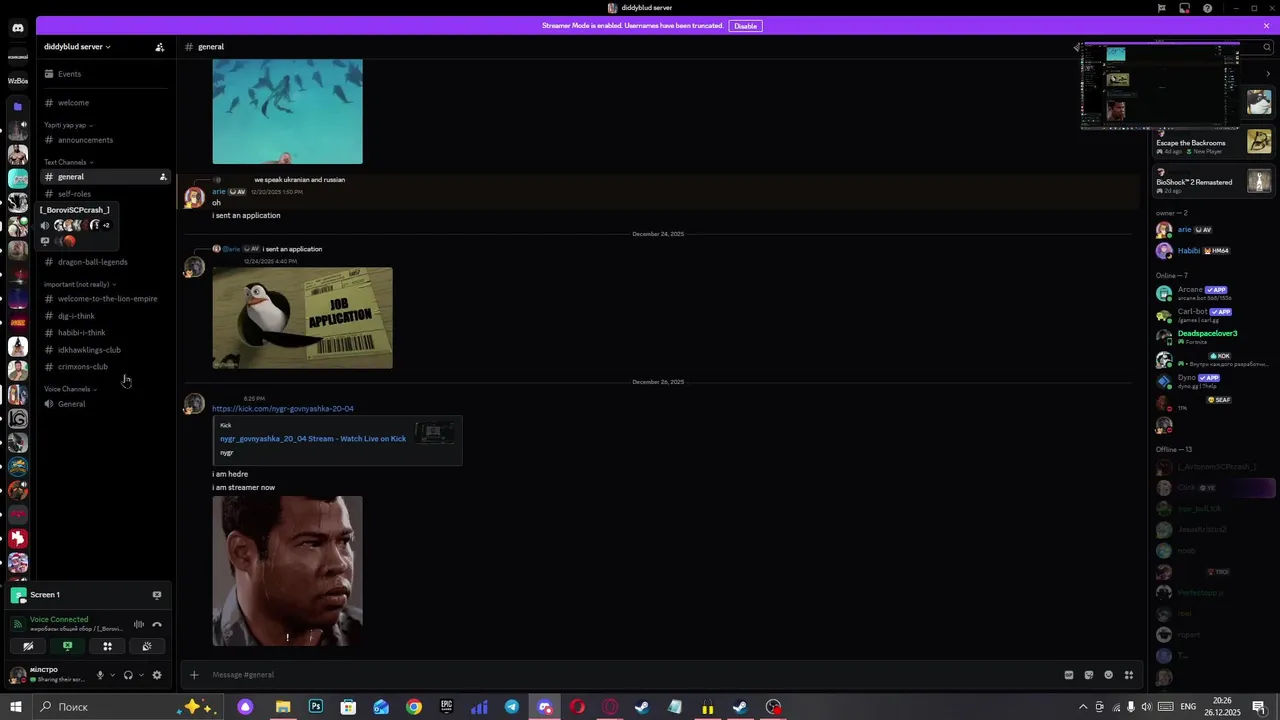Open sticker picker in message bar
Image resolution: width=1280 pixels, height=720 pixels.
tap(1089, 675)
